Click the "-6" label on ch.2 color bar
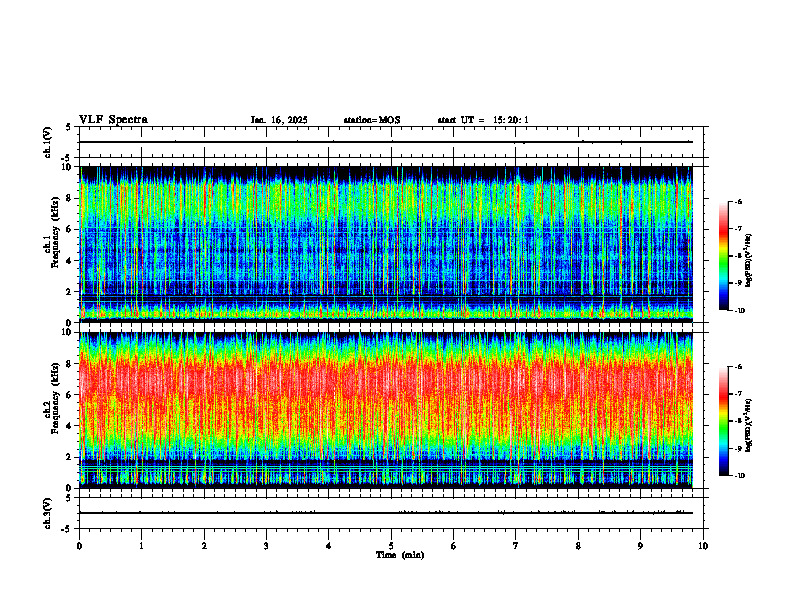The image size is (792, 612). point(738,367)
